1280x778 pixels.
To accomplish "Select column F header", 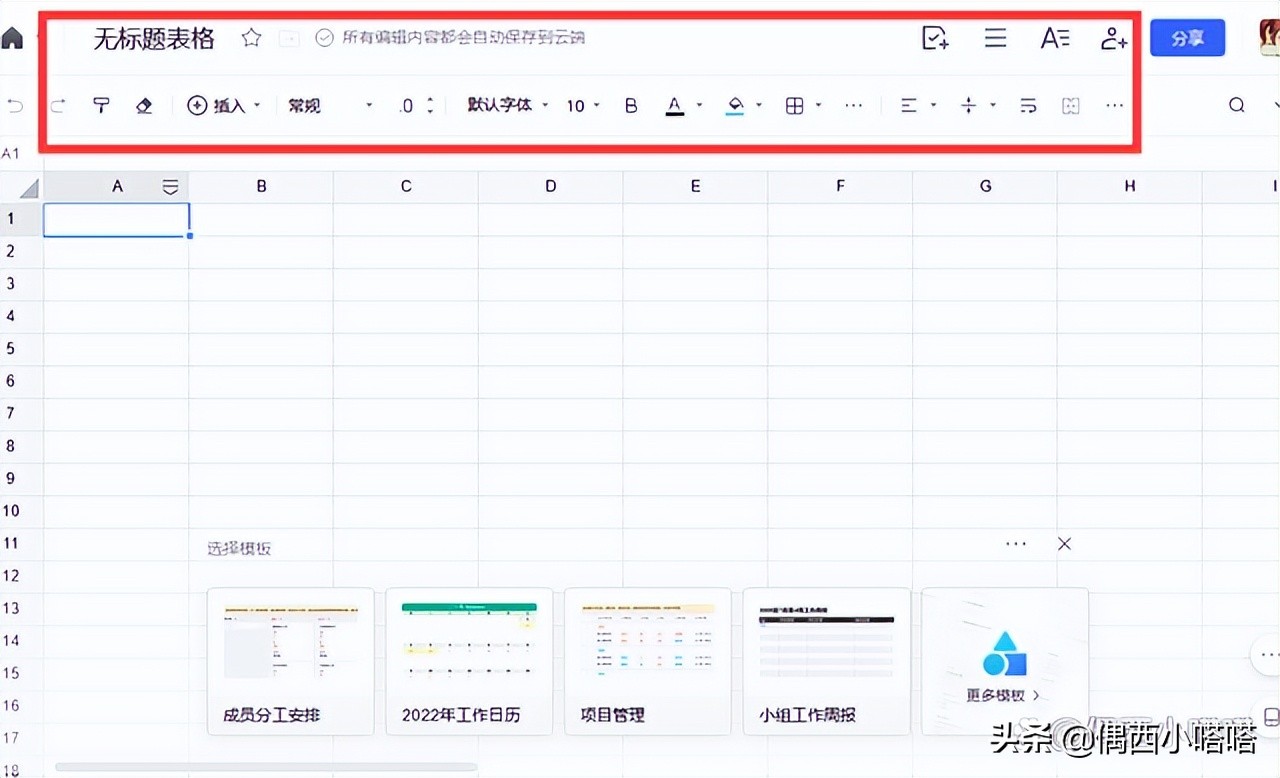I will tap(840, 187).
